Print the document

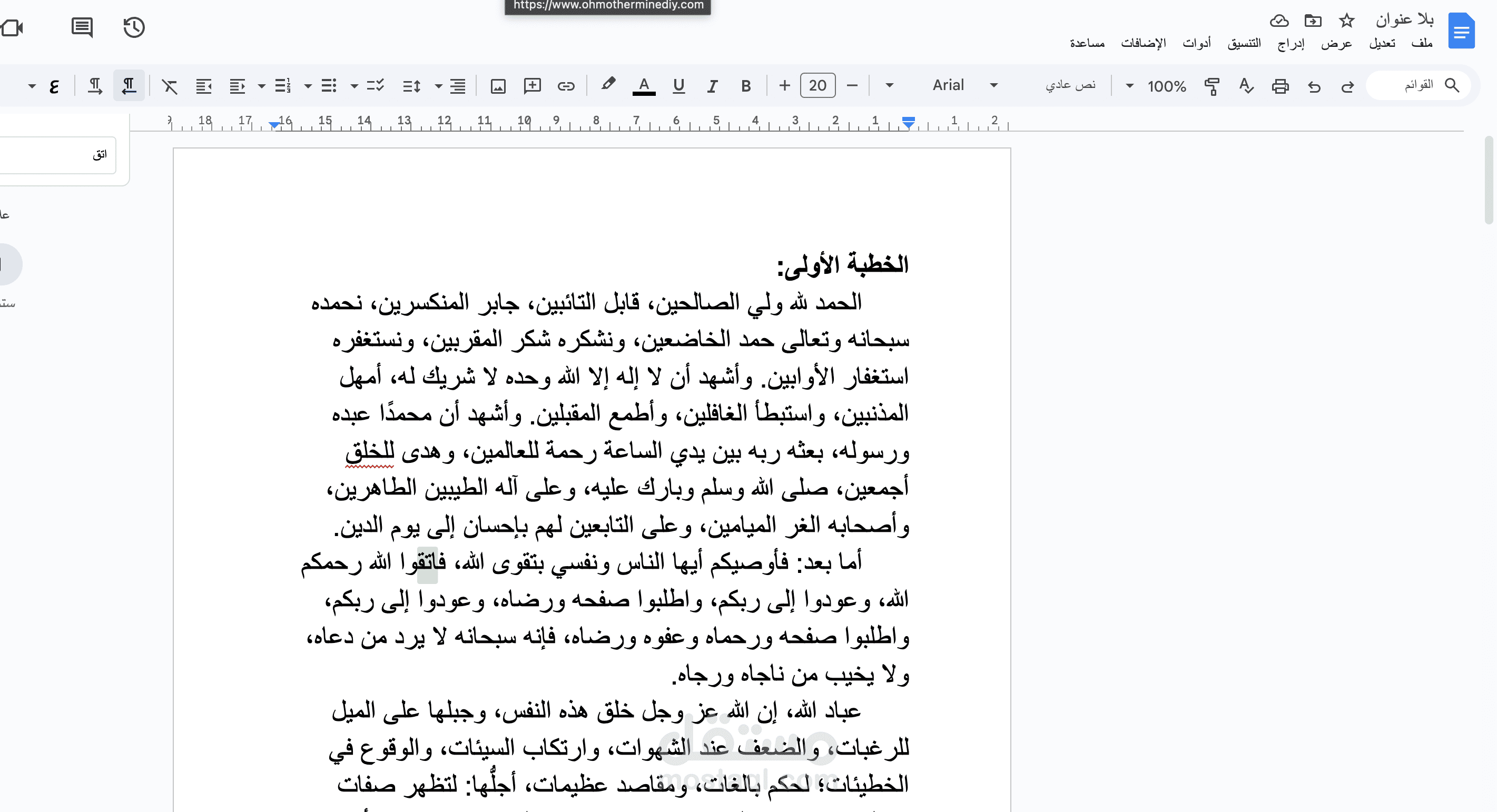(x=1280, y=85)
